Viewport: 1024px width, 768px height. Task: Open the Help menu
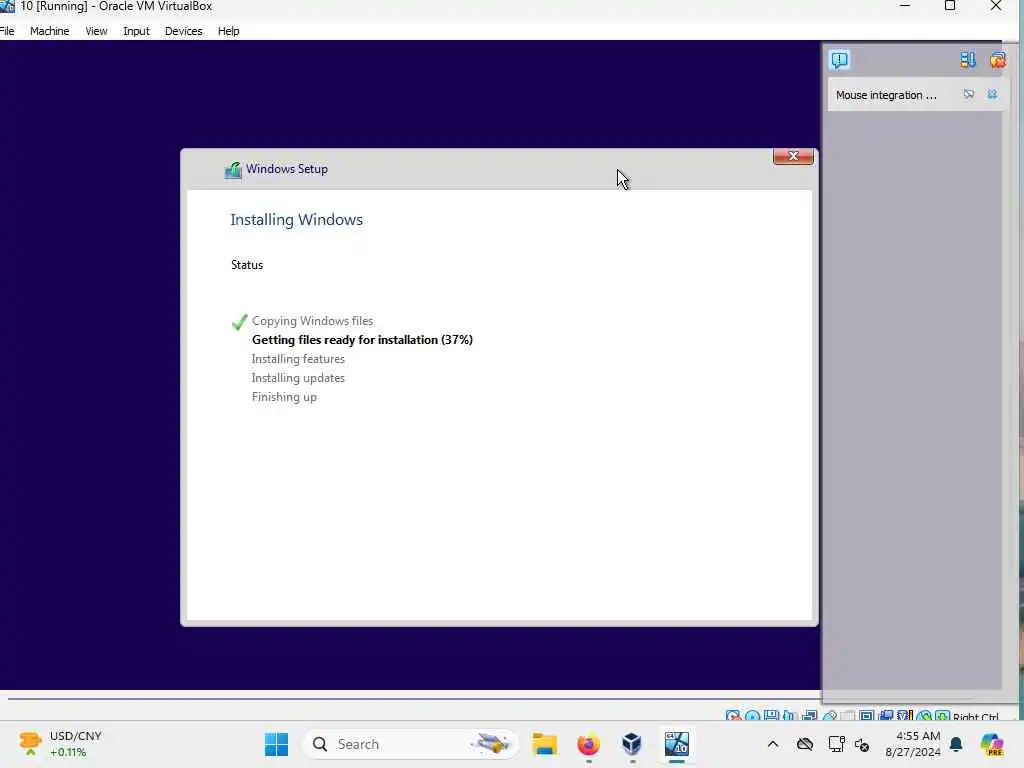(x=229, y=31)
